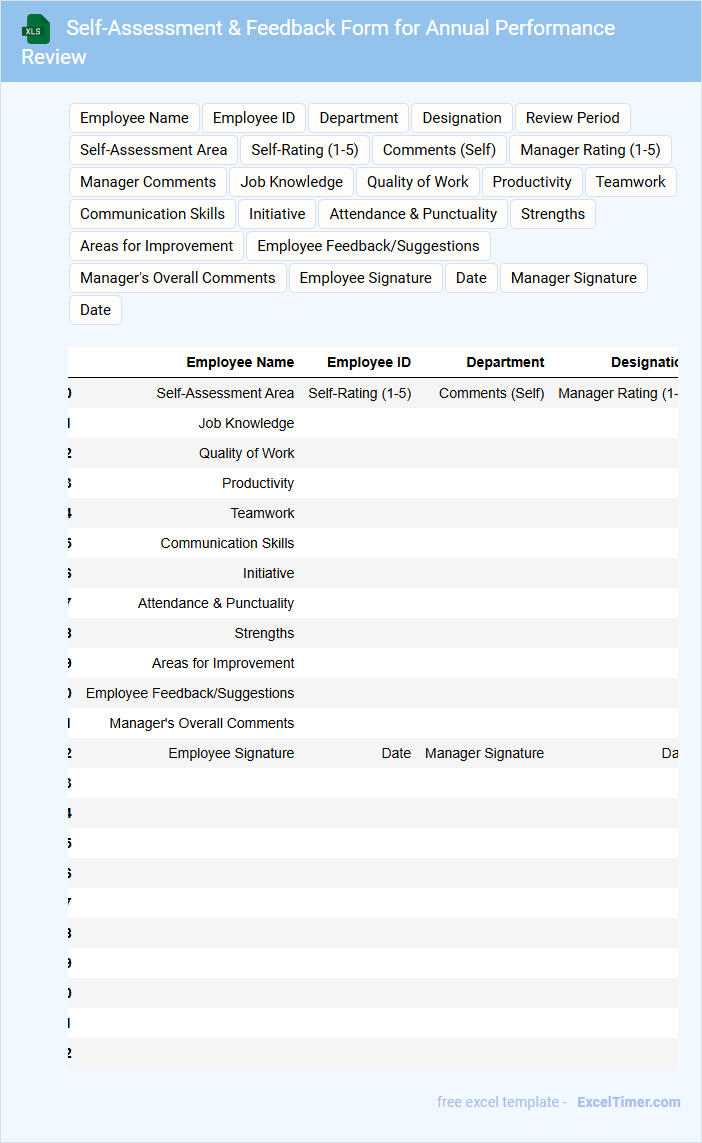
Task: Click the Employee ID column header
Action: click(x=369, y=362)
